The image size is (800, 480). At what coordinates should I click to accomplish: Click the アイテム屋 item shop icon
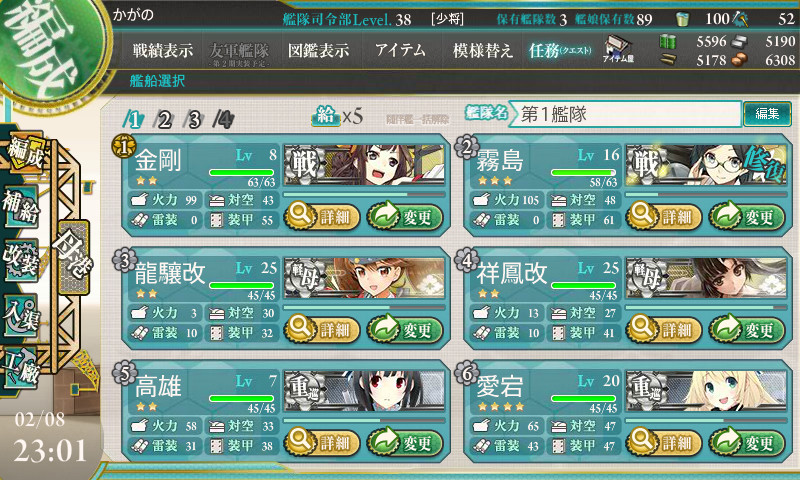pos(618,49)
